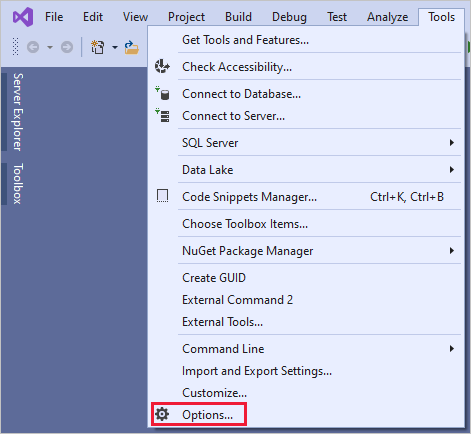Select Import and Export Settings

[x=306, y=371]
